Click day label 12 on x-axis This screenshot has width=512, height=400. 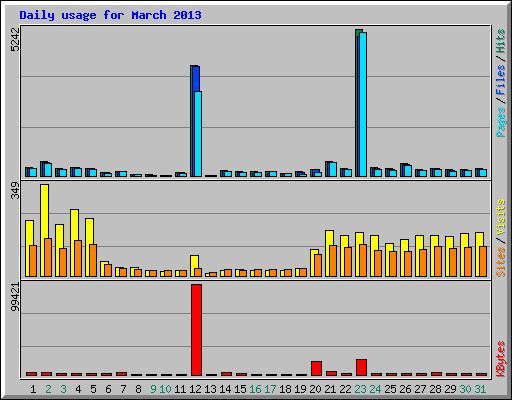tap(195, 389)
